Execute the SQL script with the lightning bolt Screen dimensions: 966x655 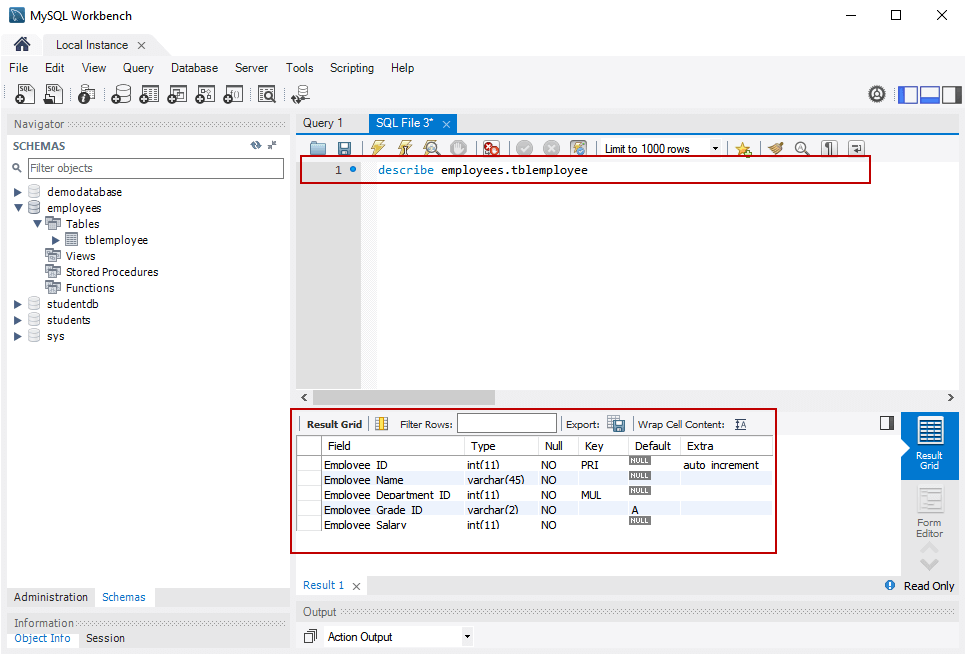click(377, 147)
